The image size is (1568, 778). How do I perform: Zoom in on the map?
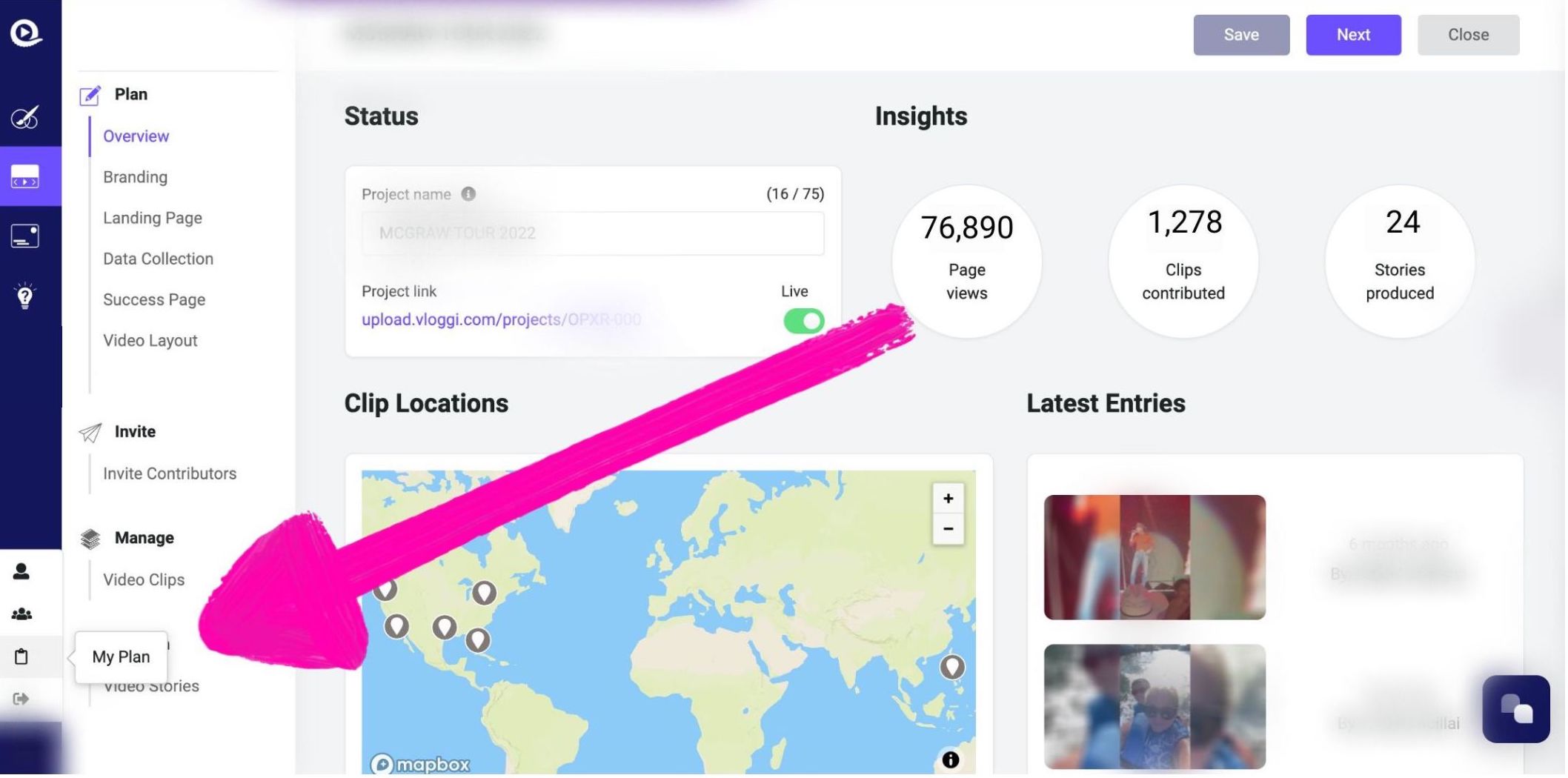(x=949, y=499)
